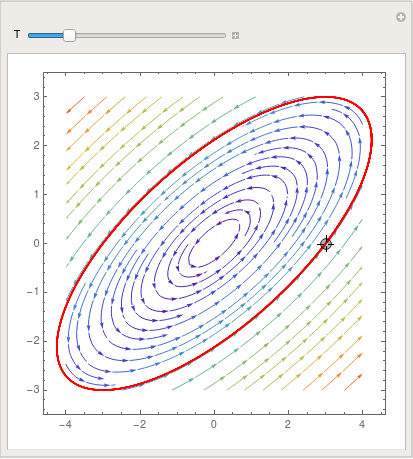Click the x-axis tick label 4

click(x=362, y=424)
